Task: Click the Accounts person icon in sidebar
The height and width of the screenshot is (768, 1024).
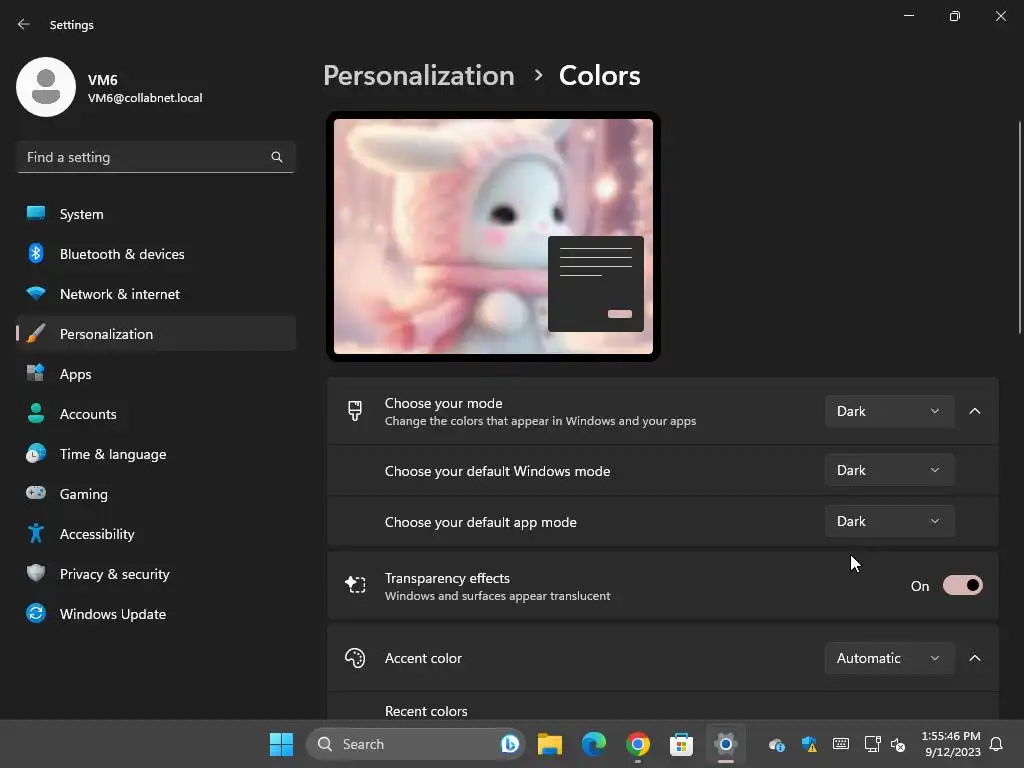Action: [x=36, y=413]
